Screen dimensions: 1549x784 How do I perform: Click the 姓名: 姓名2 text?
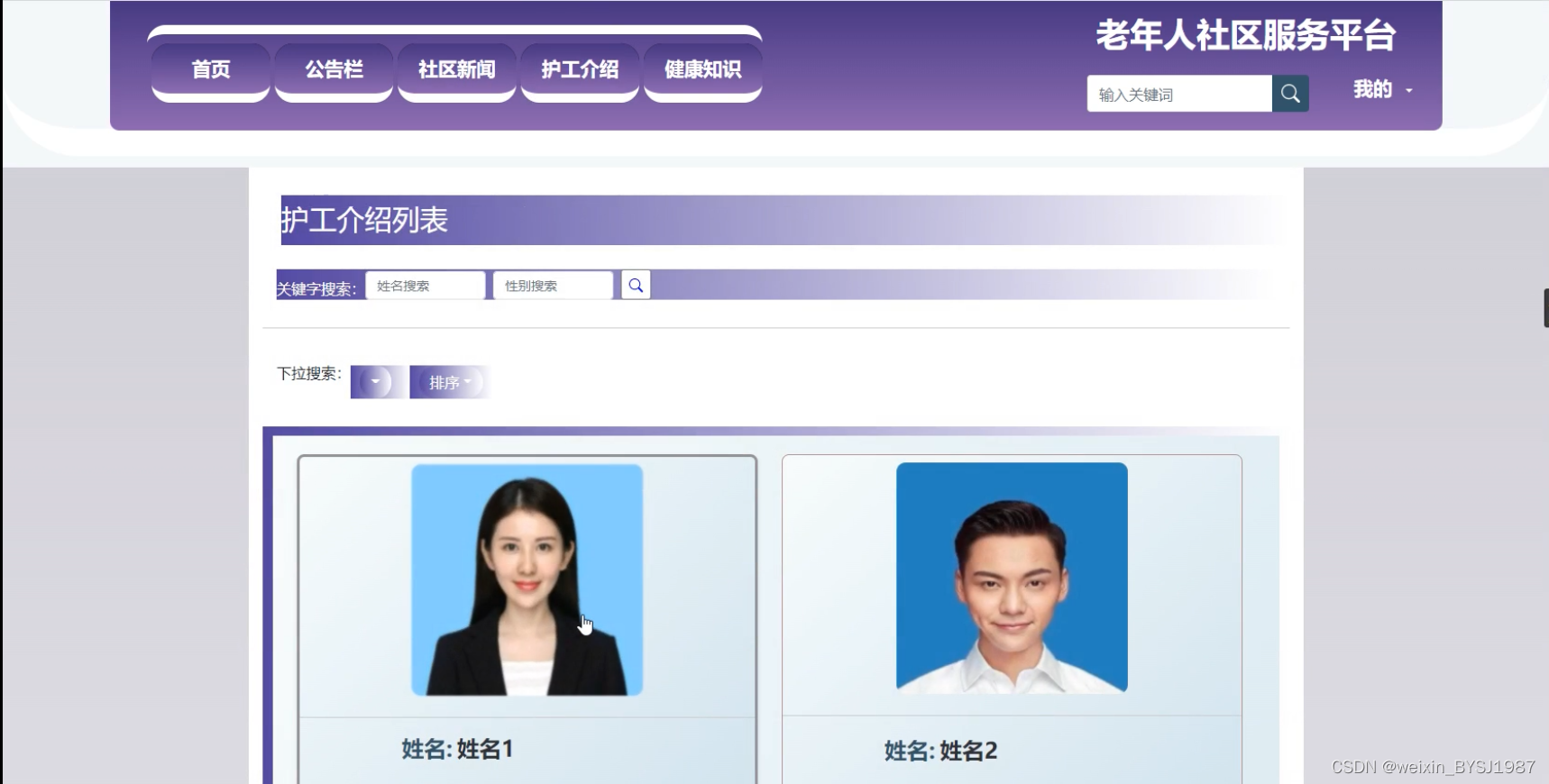pos(940,751)
